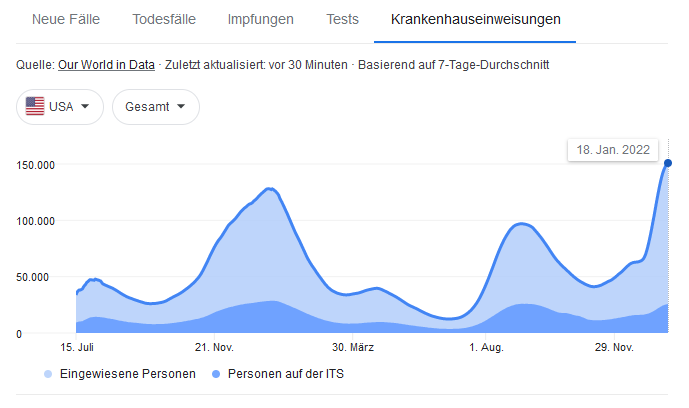Click the dark blue ITS legend dot
Image resolution: width=689 pixels, height=408 pixels.
tap(218, 374)
